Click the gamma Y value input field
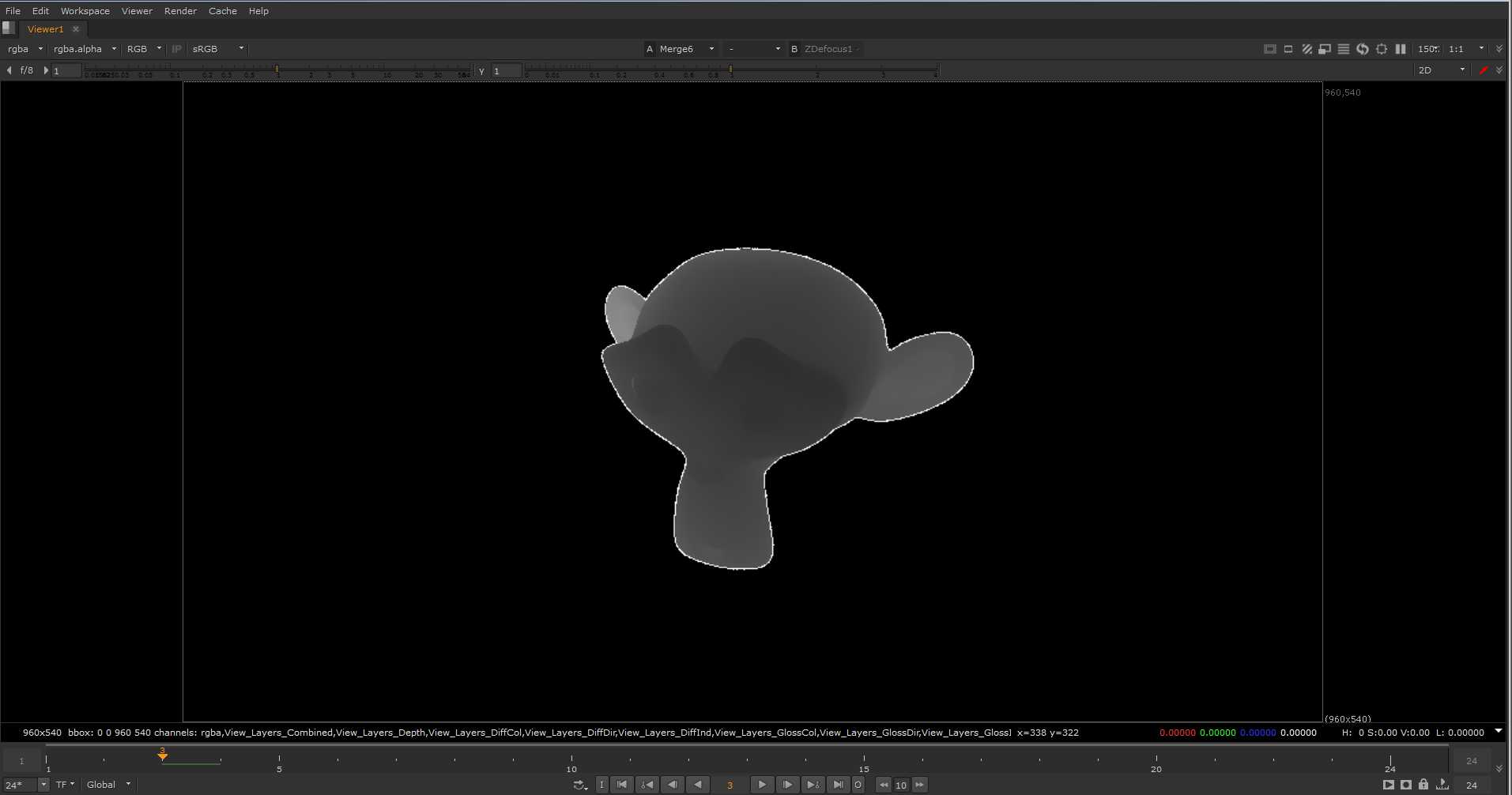 click(506, 71)
